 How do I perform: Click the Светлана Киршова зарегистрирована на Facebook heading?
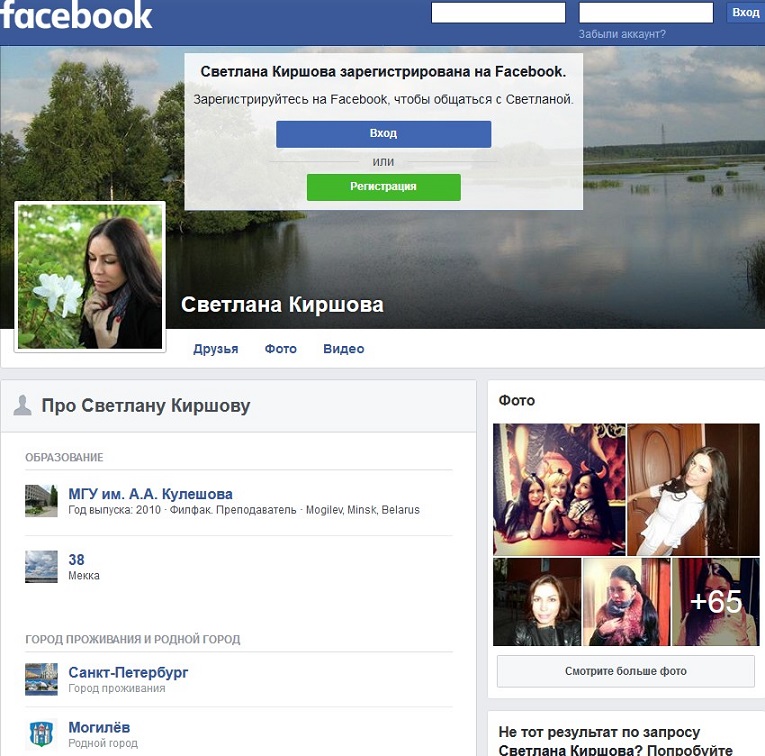(383, 72)
